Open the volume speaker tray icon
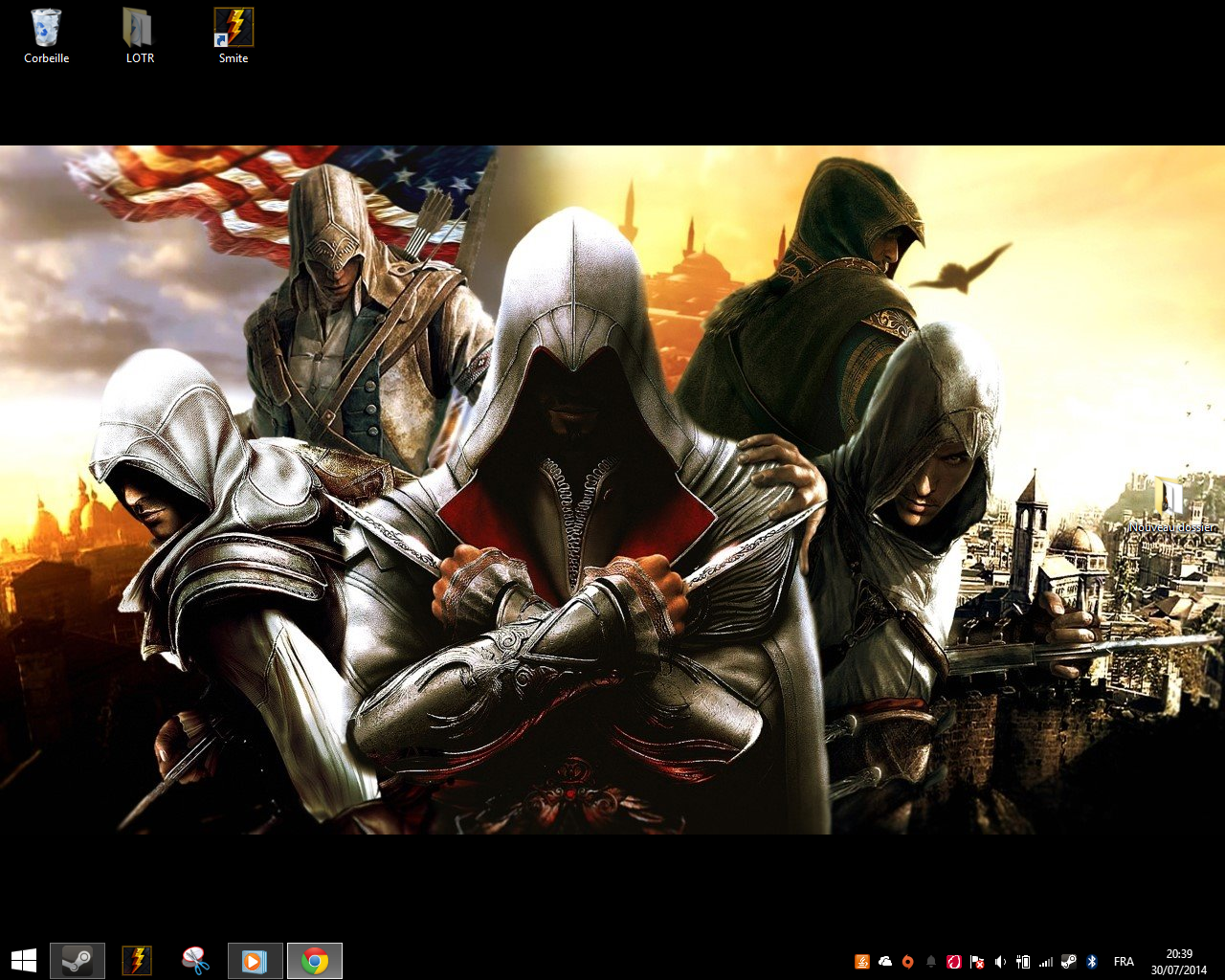Screen dimensions: 1225x980 pos(1000,962)
